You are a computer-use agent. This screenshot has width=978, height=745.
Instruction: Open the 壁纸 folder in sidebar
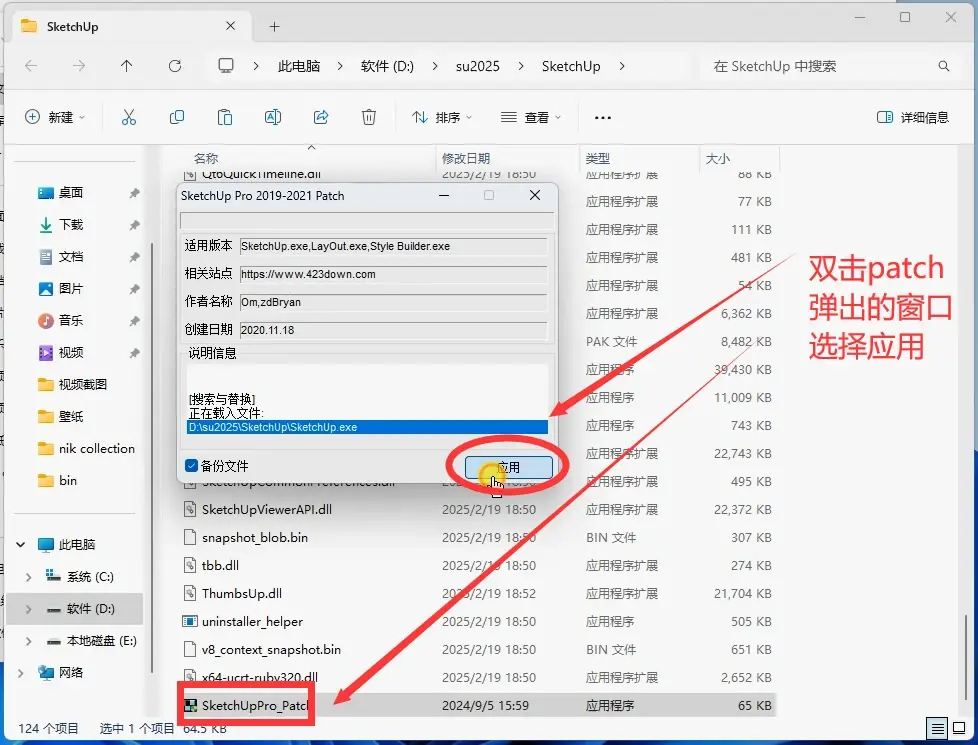pos(70,416)
